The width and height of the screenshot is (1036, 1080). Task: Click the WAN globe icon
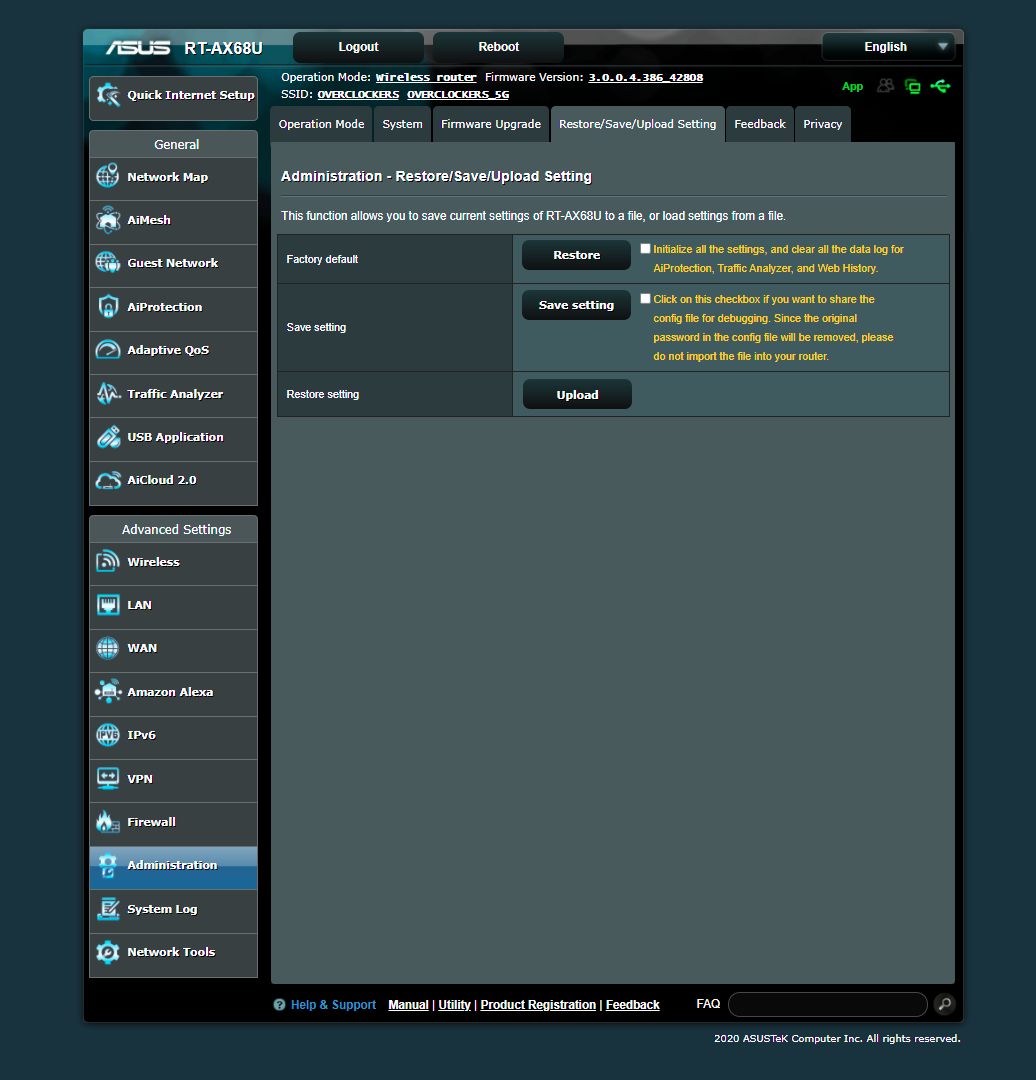click(108, 648)
